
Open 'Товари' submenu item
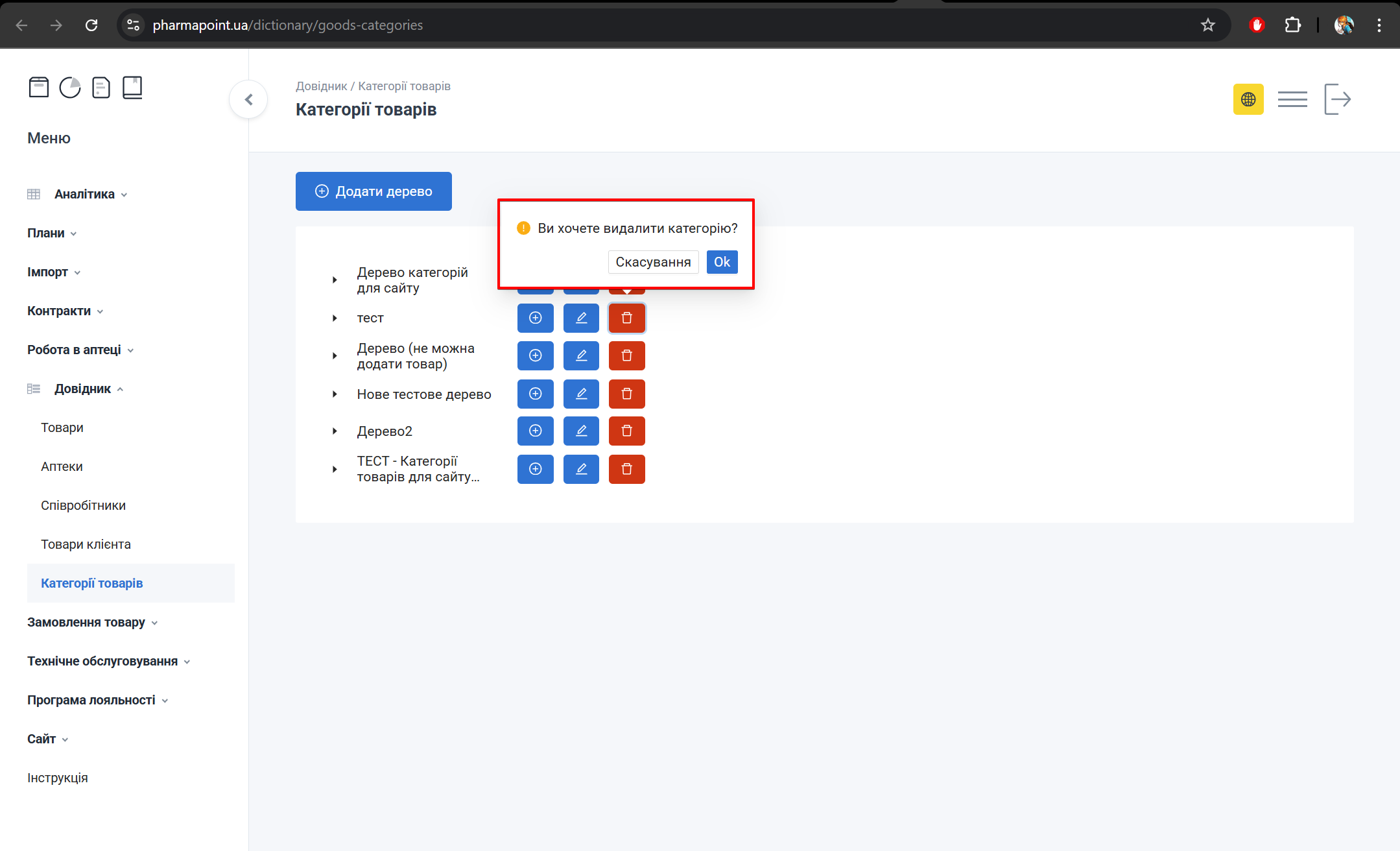pyautogui.click(x=62, y=427)
